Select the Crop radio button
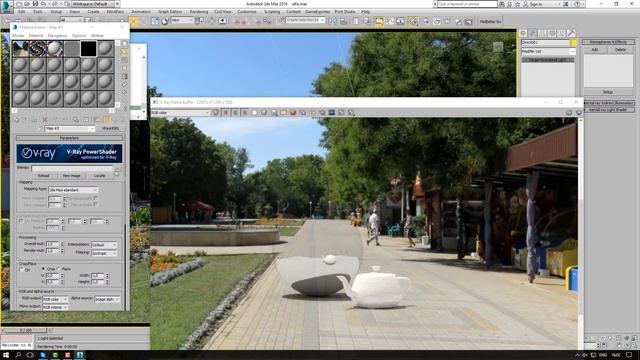 [43, 269]
